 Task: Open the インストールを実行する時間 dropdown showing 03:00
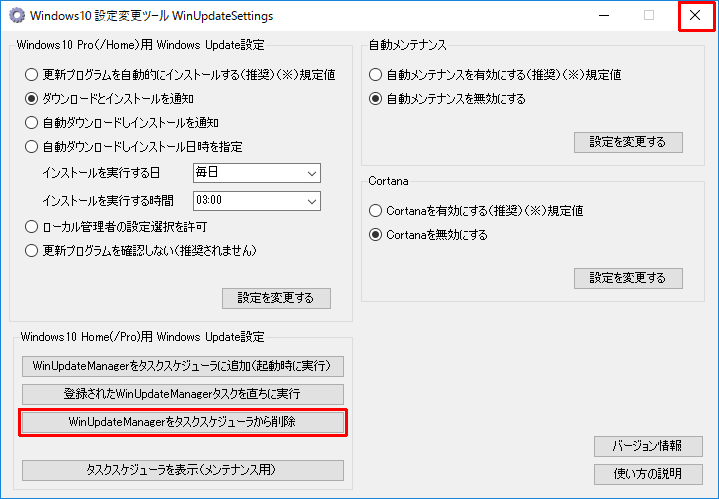(x=257, y=201)
